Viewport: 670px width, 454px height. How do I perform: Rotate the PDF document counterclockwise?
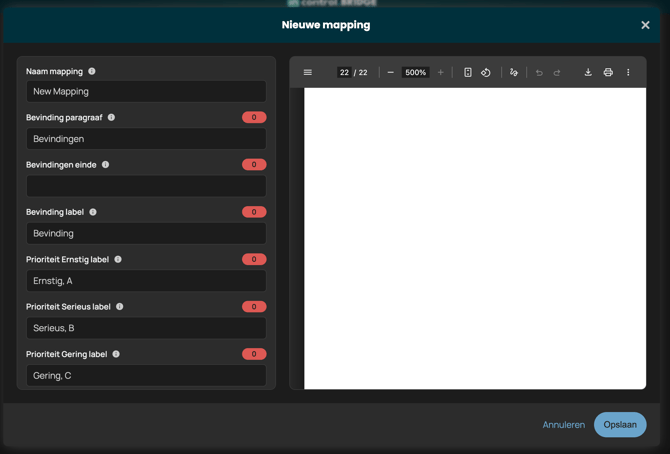[x=486, y=73]
